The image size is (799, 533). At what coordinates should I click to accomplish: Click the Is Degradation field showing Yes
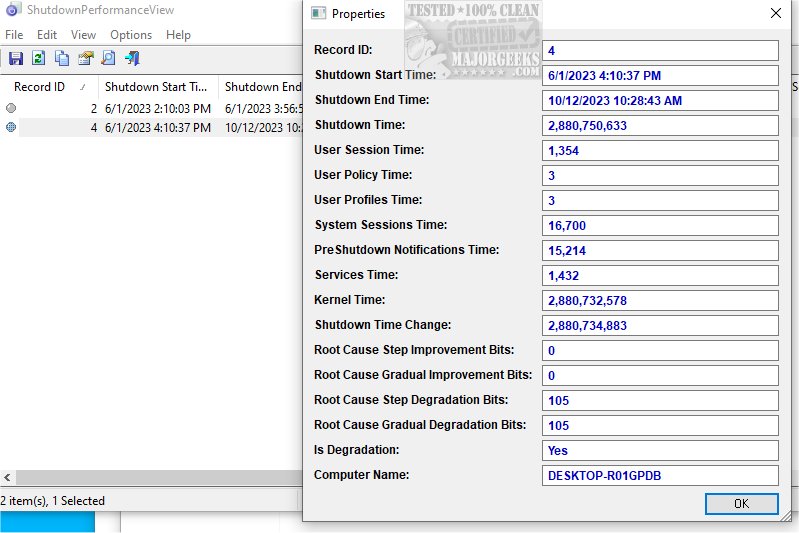[660, 450]
